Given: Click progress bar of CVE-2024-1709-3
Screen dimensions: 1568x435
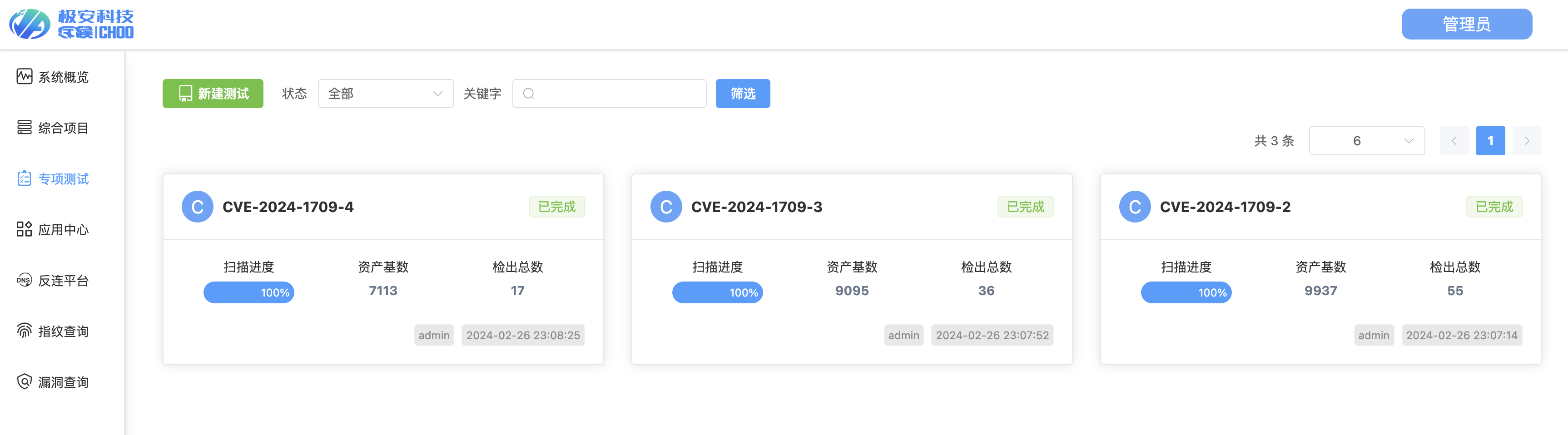Looking at the screenshot, I should point(717,292).
